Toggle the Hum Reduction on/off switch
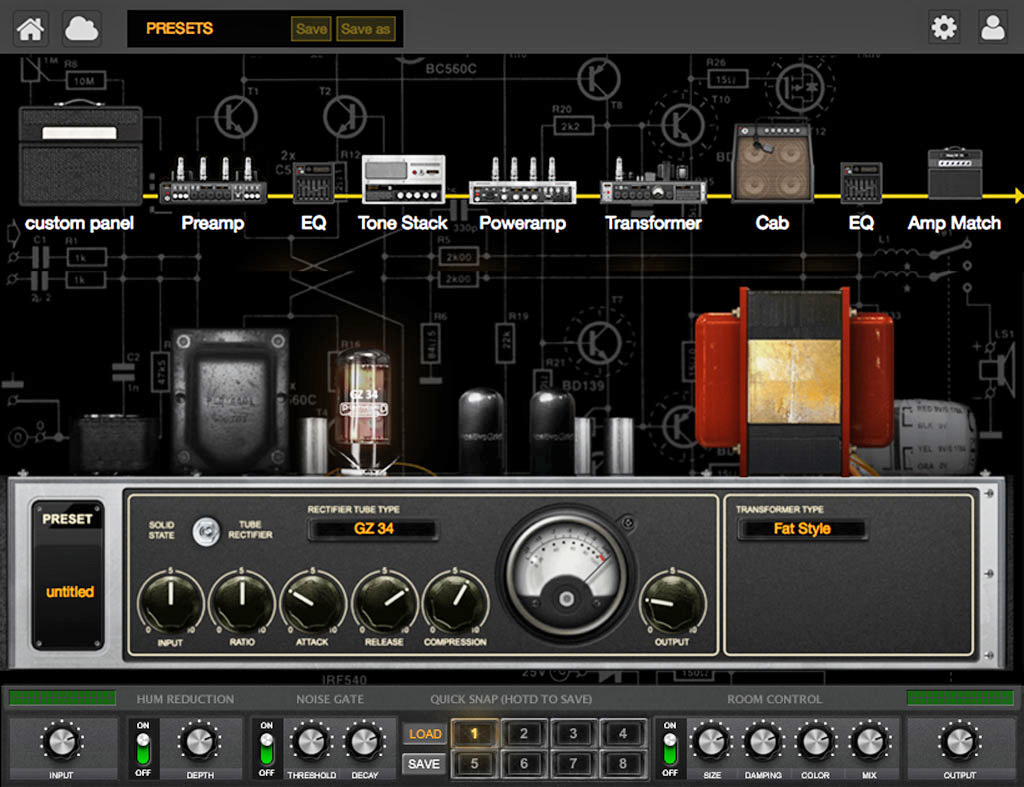This screenshot has width=1024, height=787. point(143,747)
